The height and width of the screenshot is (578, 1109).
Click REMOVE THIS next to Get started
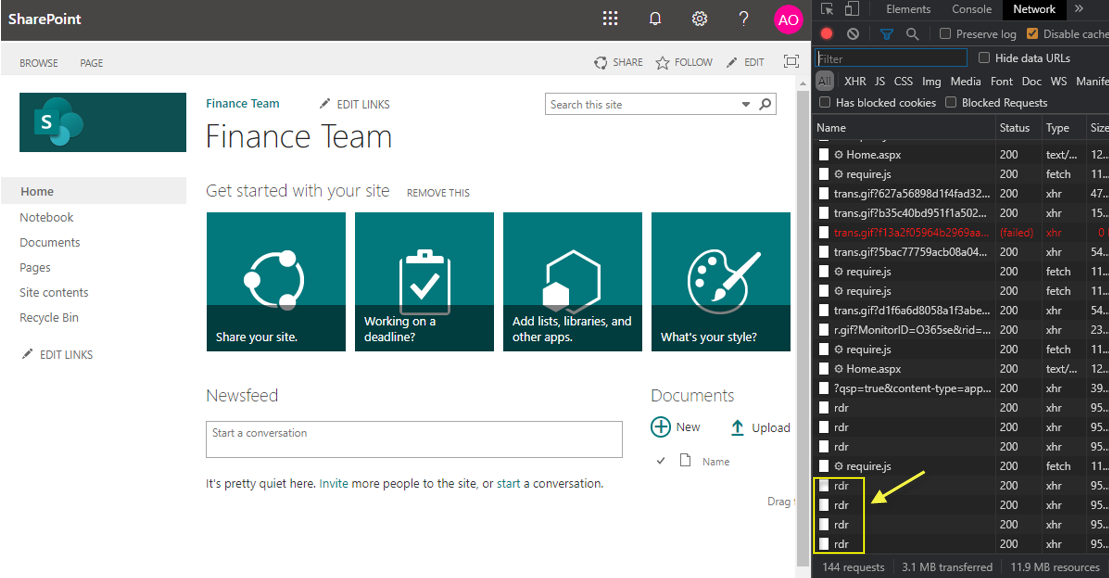click(438, 192)
